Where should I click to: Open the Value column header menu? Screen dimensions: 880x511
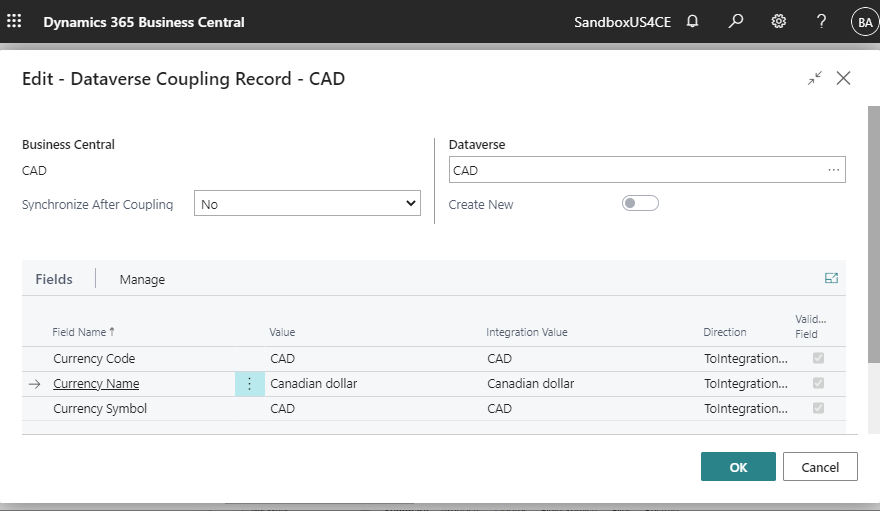[x=282, y=332]
